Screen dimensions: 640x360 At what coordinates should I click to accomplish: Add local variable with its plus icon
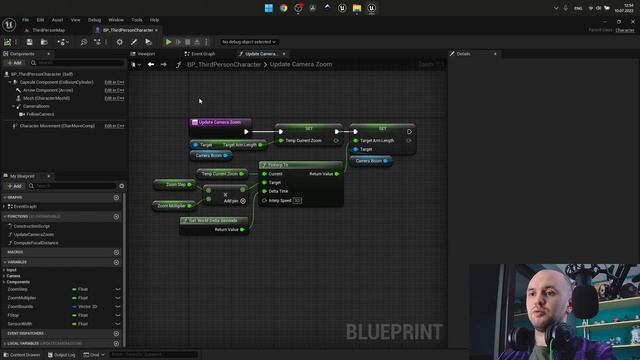[116, 344]
